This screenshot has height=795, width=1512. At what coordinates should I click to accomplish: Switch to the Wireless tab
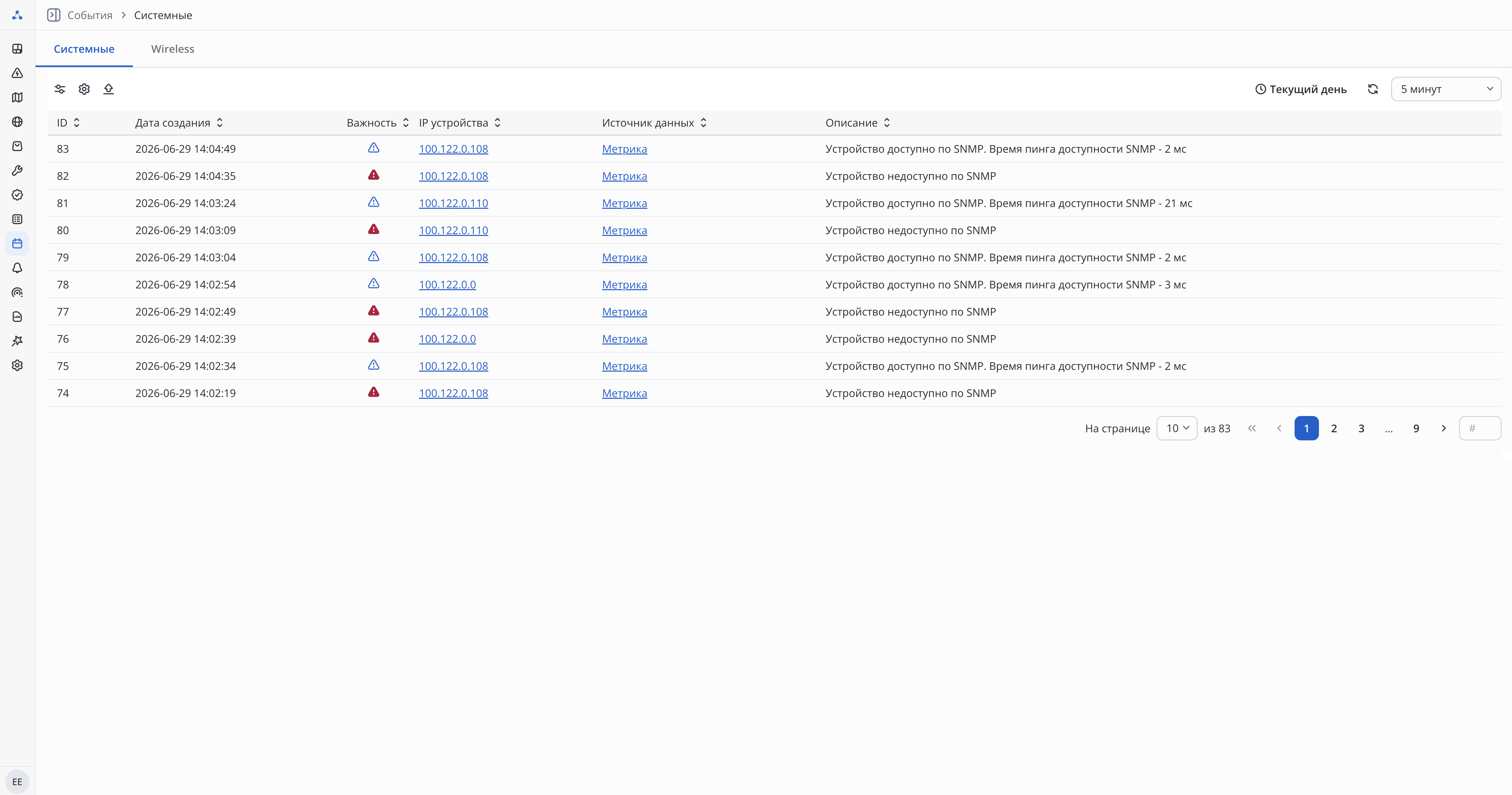click(x=173, y=49)
